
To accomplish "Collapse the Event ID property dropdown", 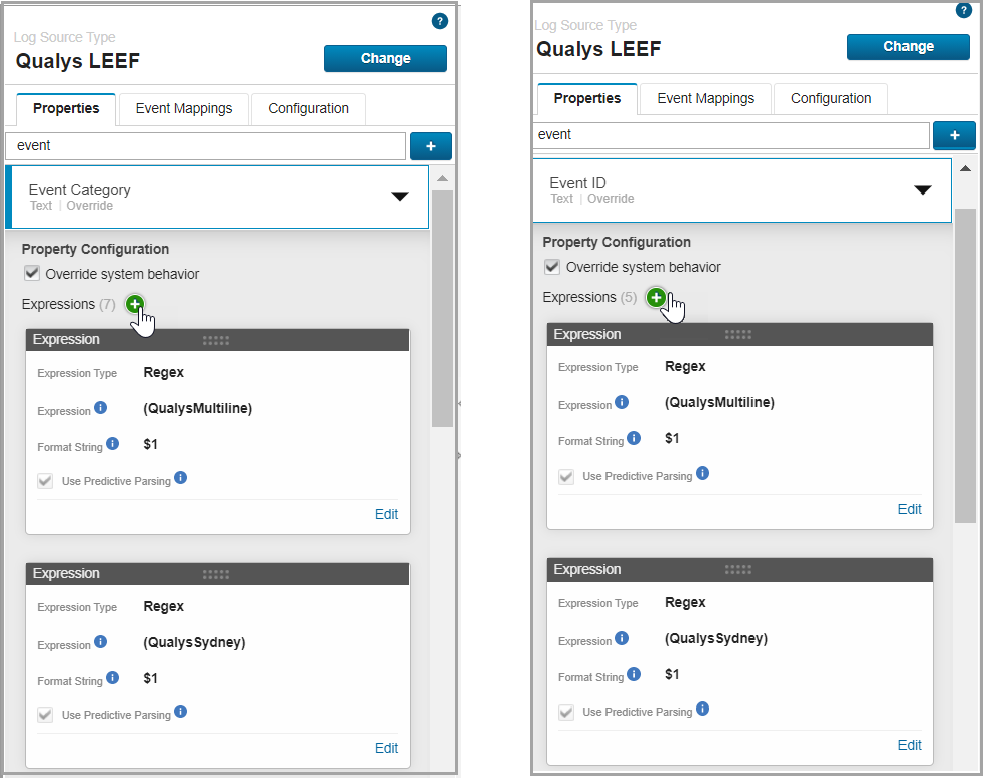I will [x=922, y=190].
